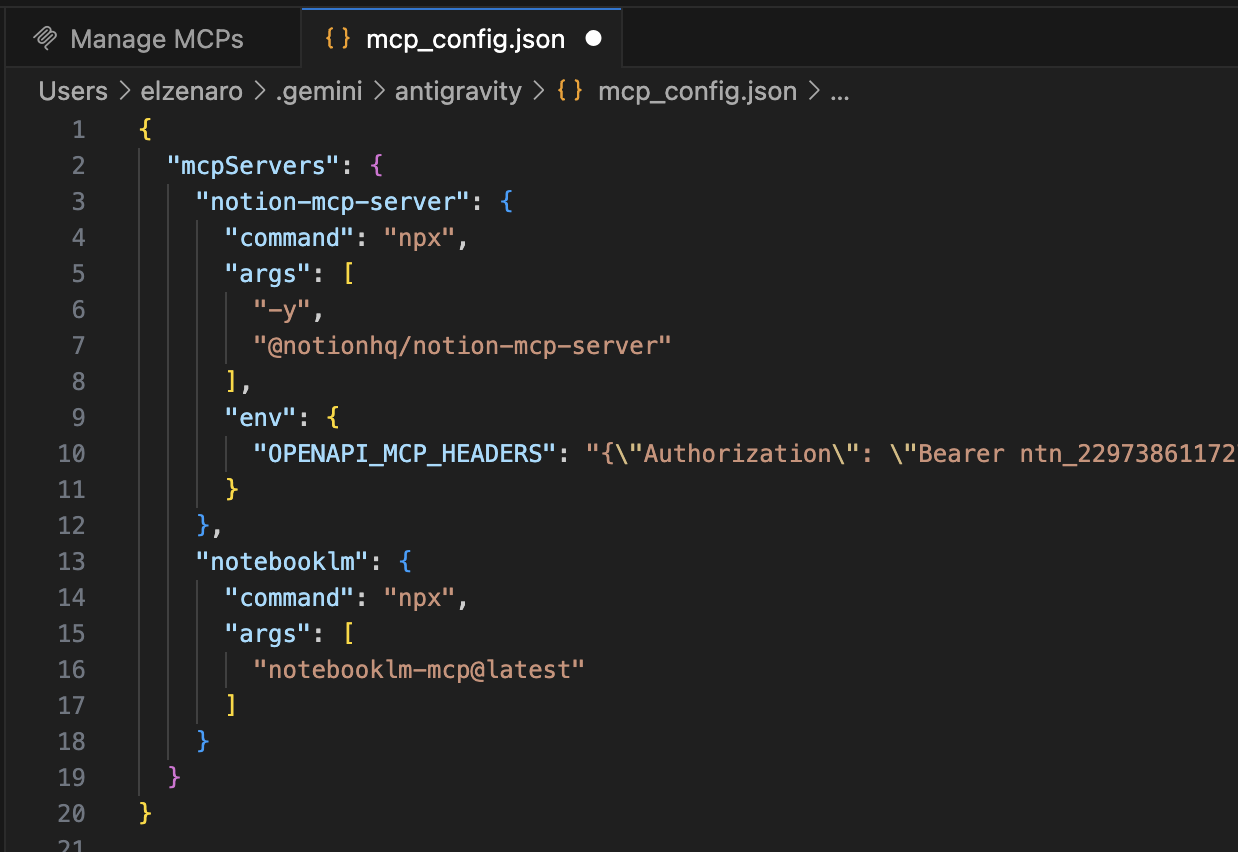Click the blue closing brace on line 18
Viewport: 1238px width, 852px height.
203,742
